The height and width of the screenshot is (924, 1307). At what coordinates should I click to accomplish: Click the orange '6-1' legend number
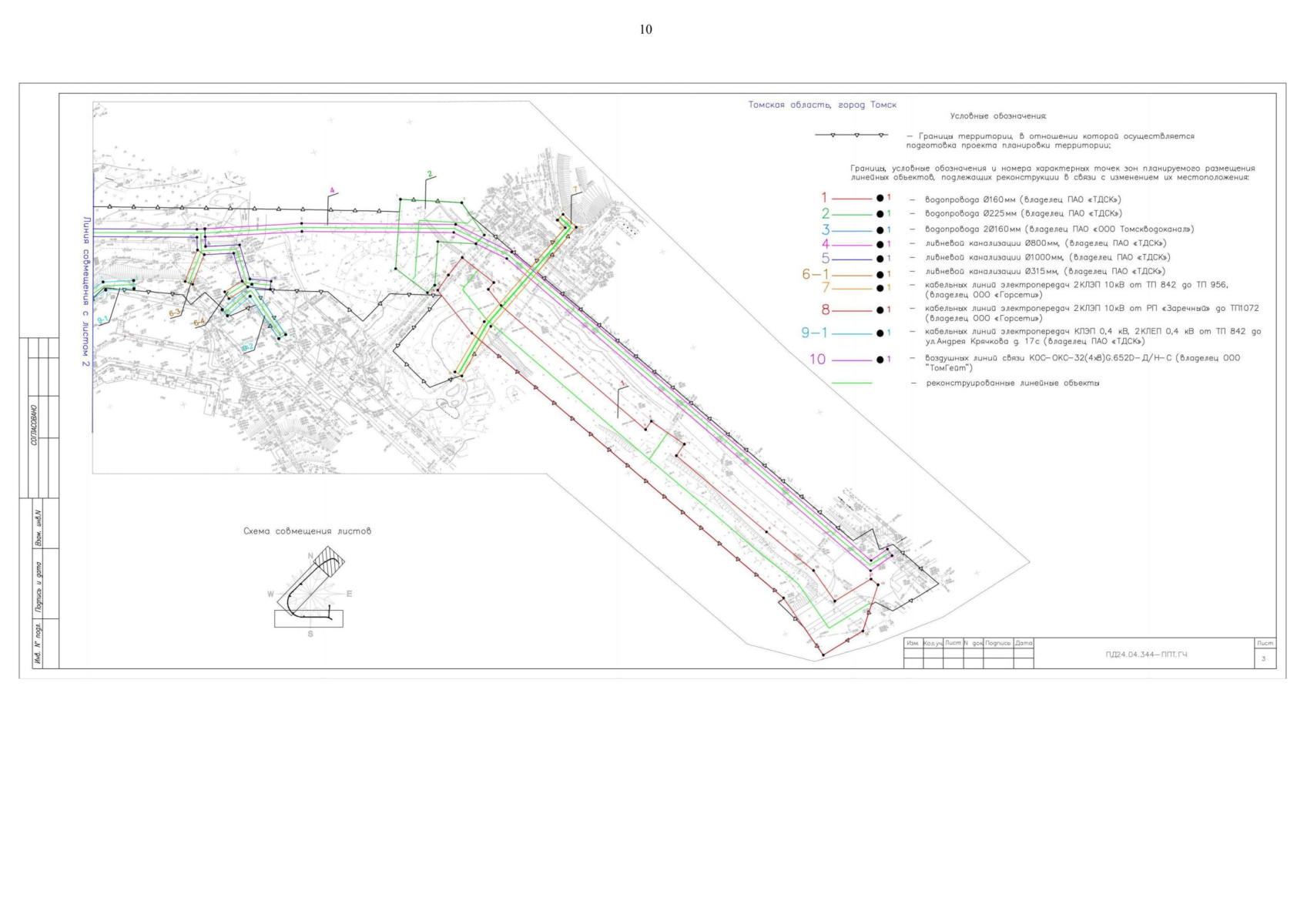816,274
